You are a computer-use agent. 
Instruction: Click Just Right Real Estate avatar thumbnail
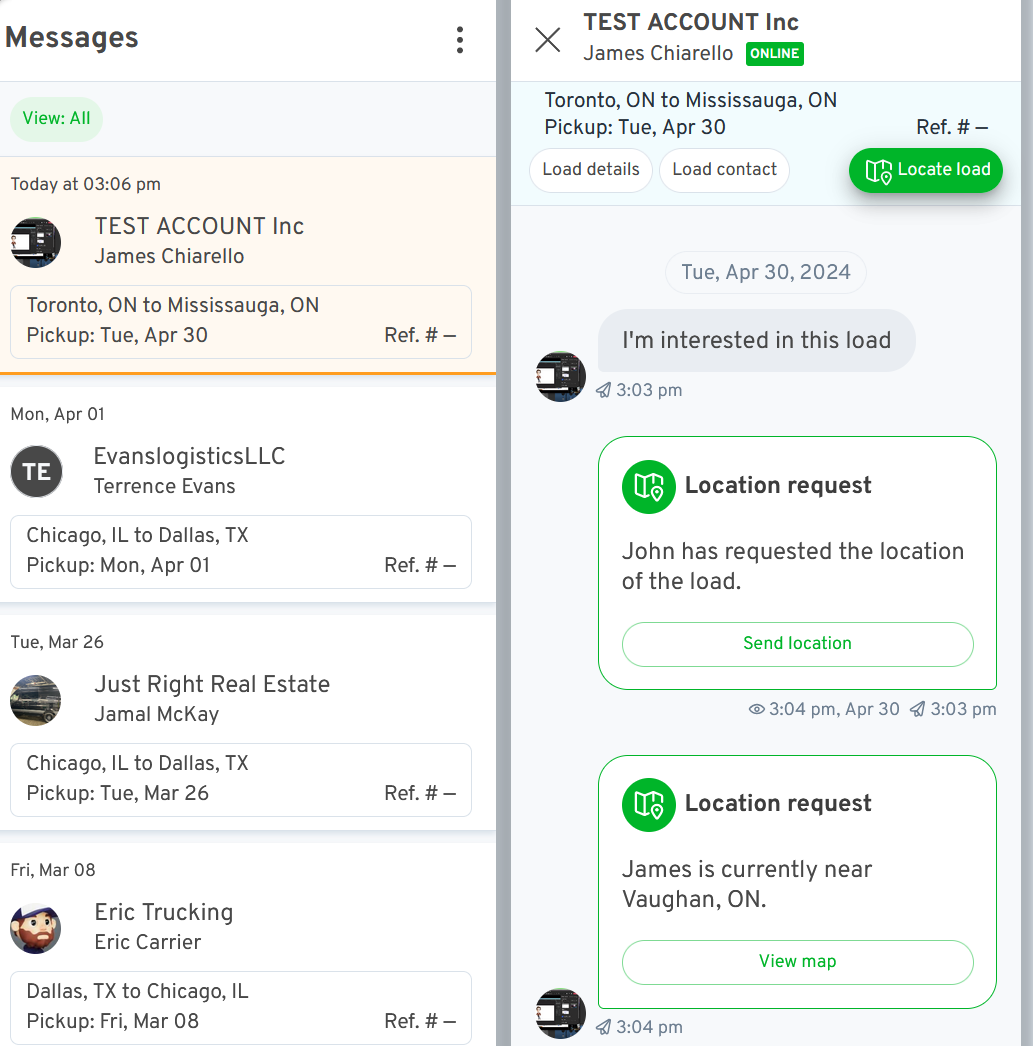tap(36, 700)
